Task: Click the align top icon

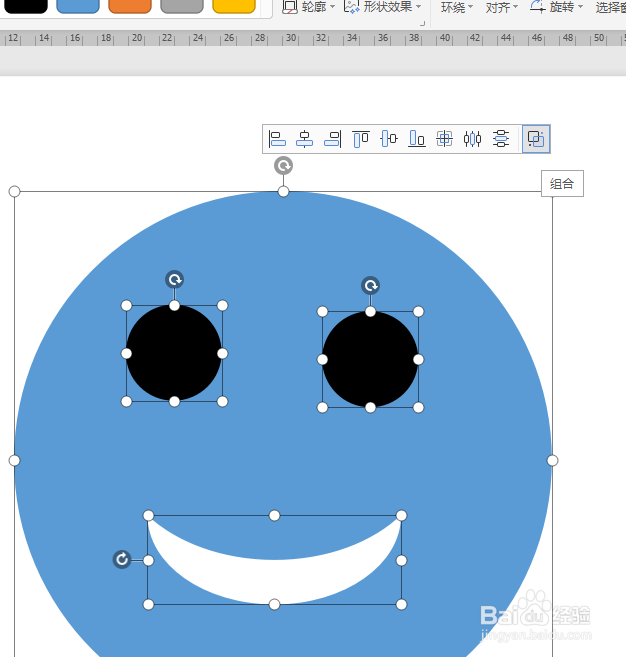Action: pyautogui.click(x=361, y=139)
